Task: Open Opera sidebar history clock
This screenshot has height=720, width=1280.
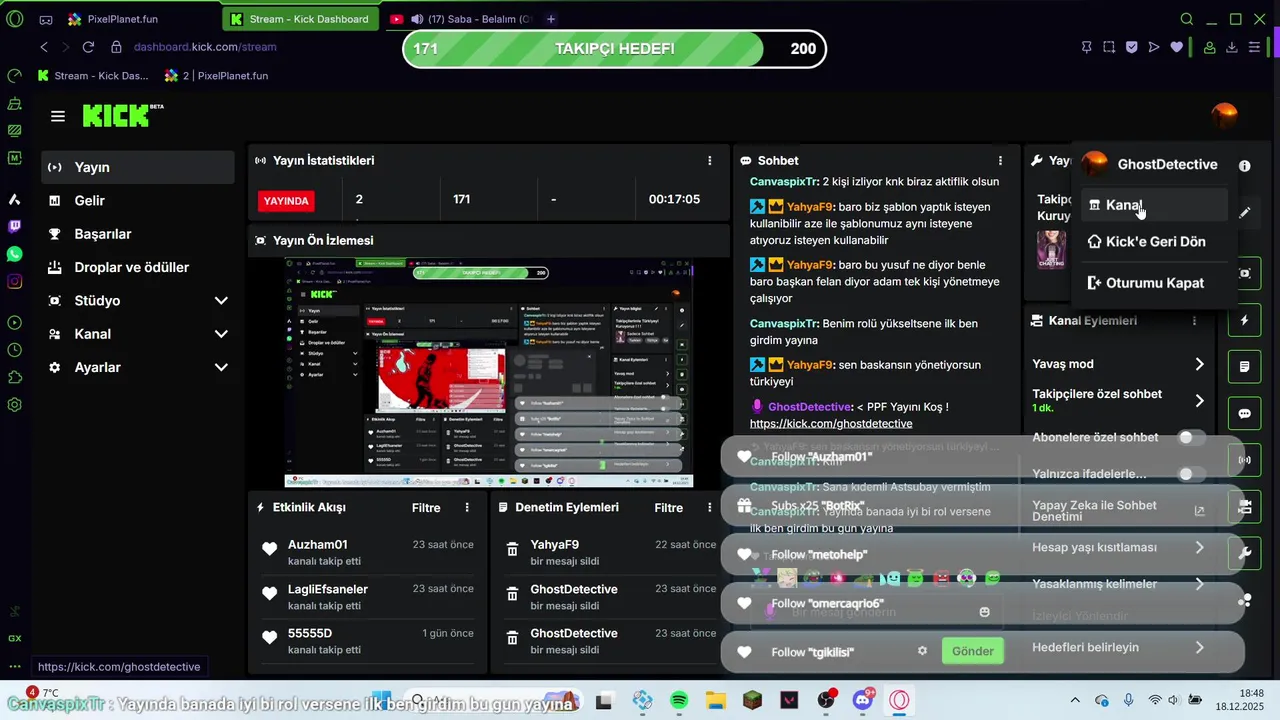Action: click(14, 350)
